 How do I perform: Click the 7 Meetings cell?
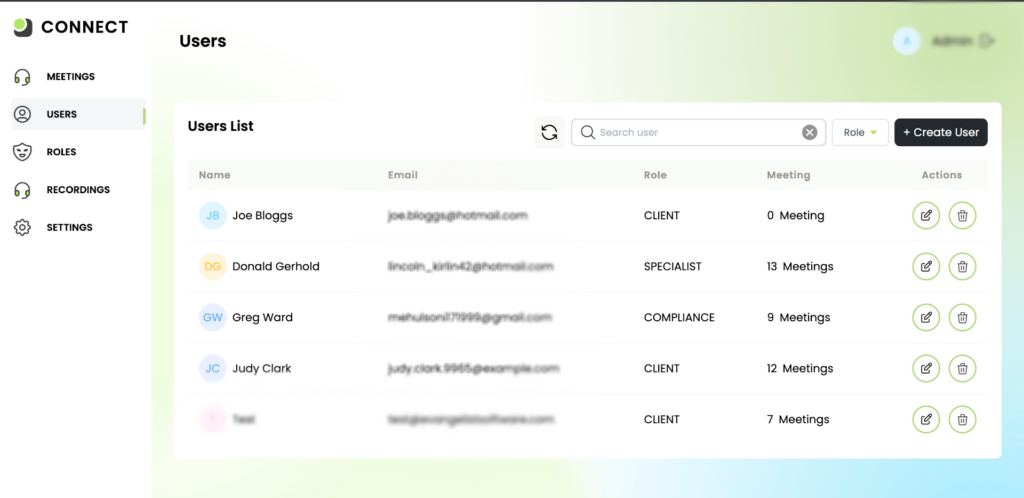[798, 419]
